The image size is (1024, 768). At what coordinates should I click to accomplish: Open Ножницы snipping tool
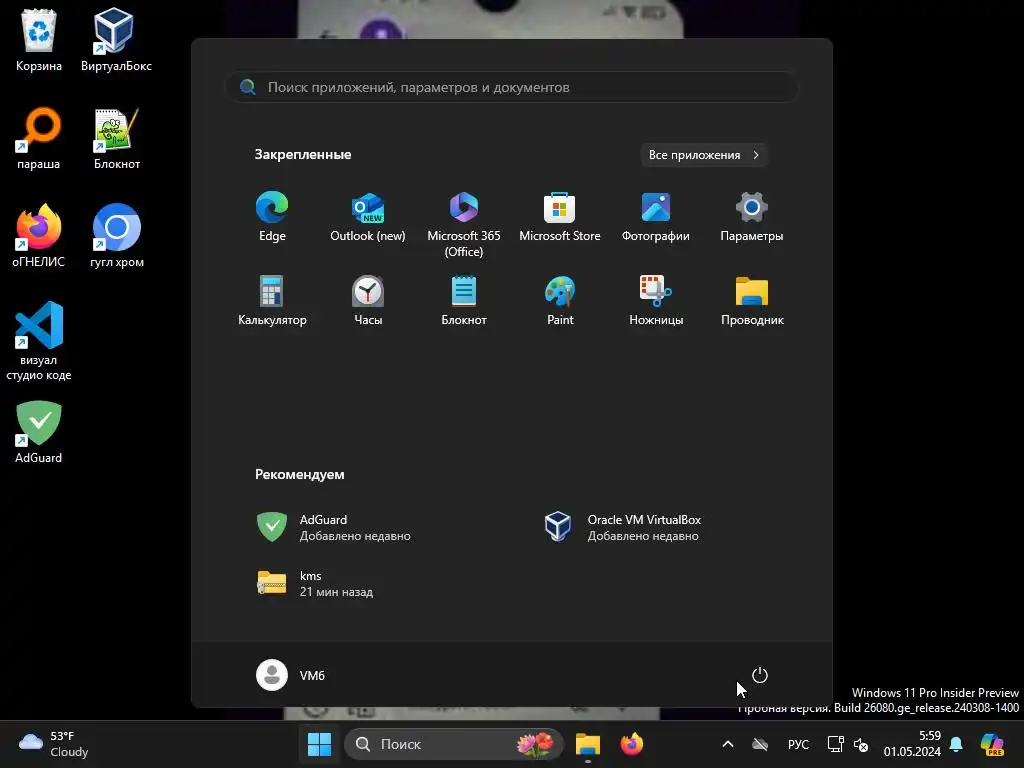coord(656,300)
